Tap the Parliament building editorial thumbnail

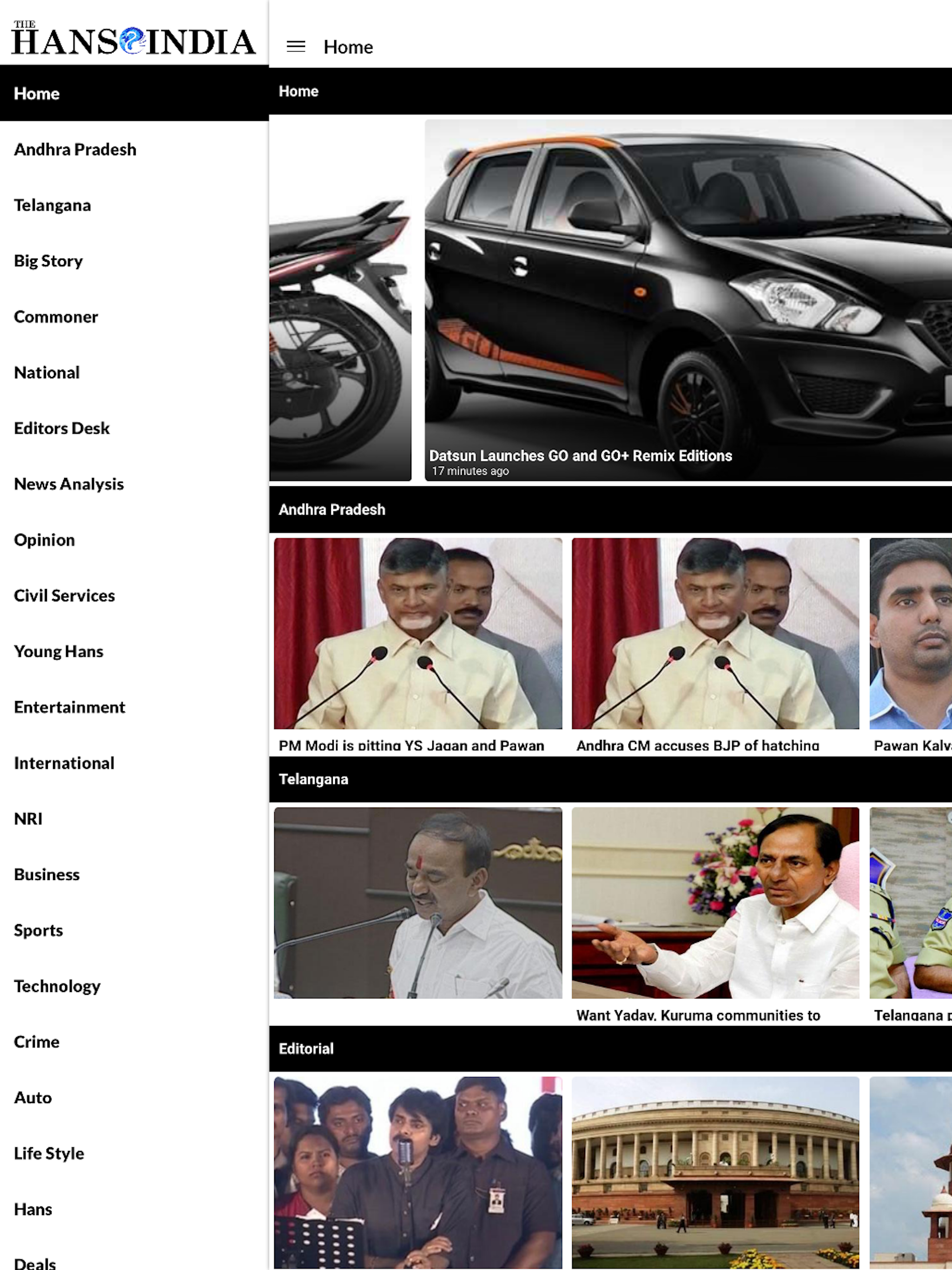(x=715, y=1171)
